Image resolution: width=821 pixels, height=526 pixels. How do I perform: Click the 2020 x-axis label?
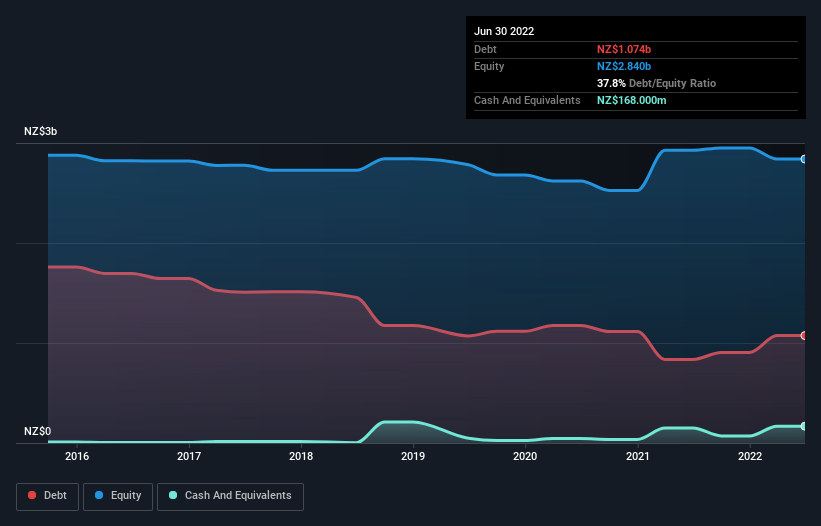pos(525,456)
